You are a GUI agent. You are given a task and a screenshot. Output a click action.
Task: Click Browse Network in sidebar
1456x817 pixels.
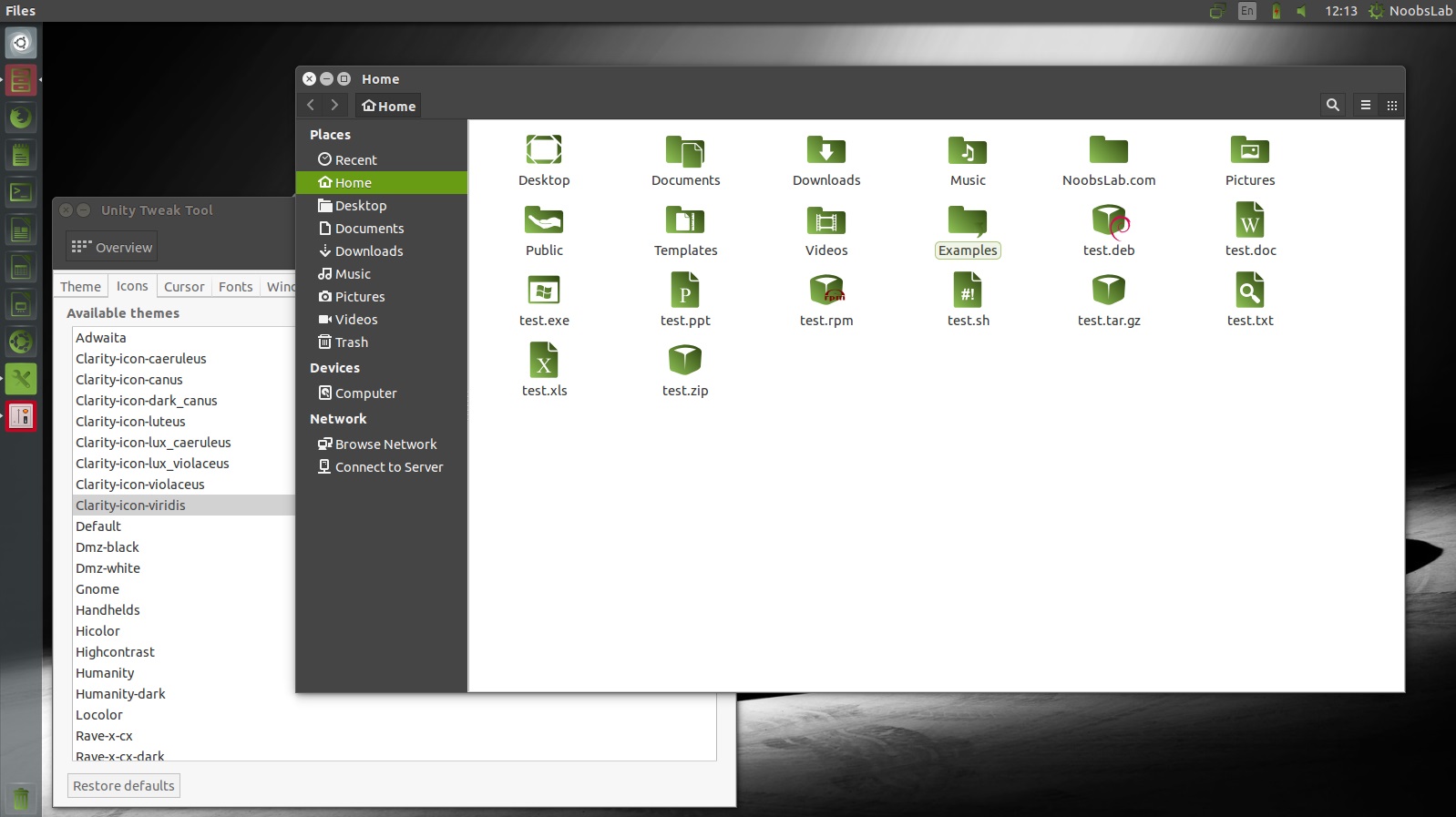pos(382,444)
